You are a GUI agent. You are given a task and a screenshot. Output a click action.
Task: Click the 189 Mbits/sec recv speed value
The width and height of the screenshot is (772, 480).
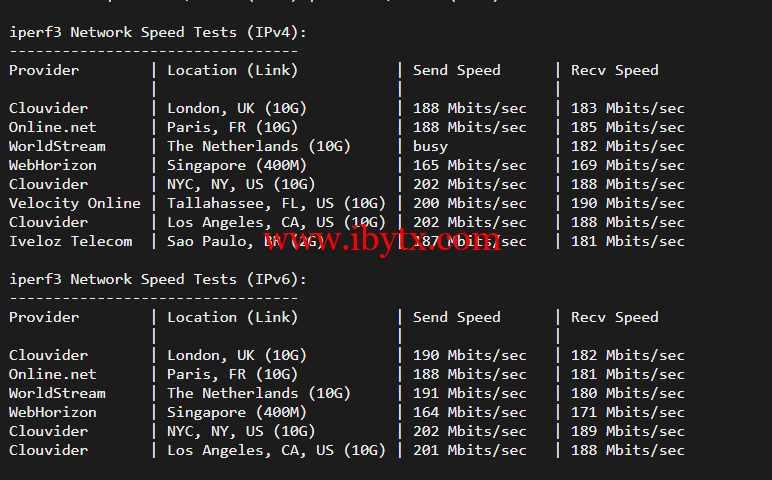click(628, 431)
